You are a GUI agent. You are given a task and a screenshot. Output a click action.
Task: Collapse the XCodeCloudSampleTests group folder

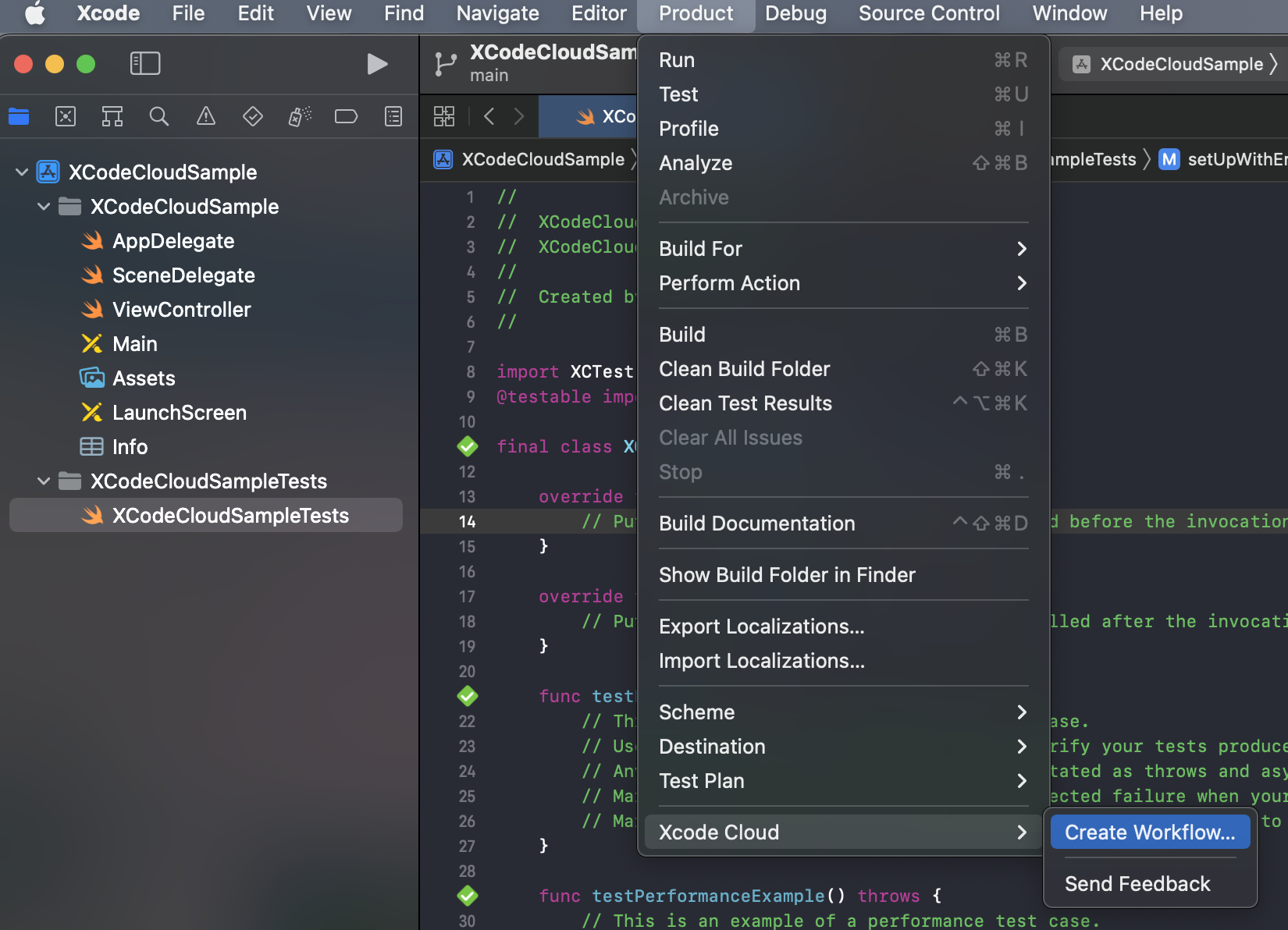click(x=44, y=481)
